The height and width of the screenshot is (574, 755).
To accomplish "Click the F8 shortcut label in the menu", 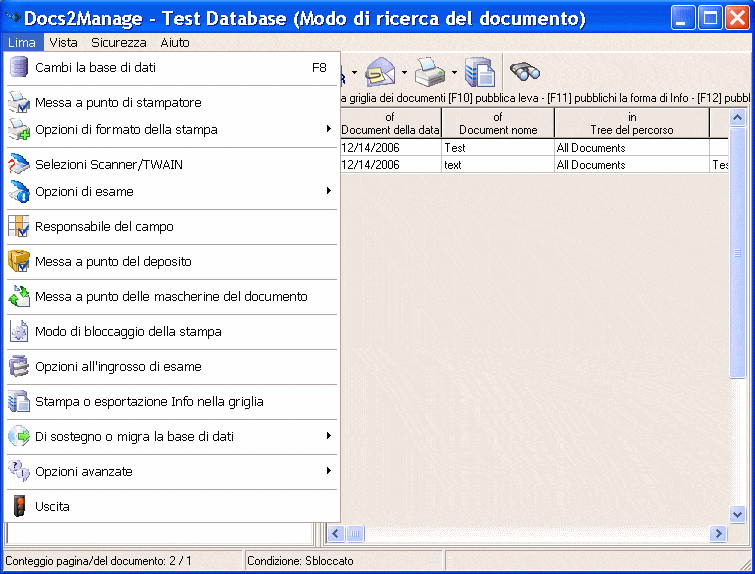I will tap(319, 67).
